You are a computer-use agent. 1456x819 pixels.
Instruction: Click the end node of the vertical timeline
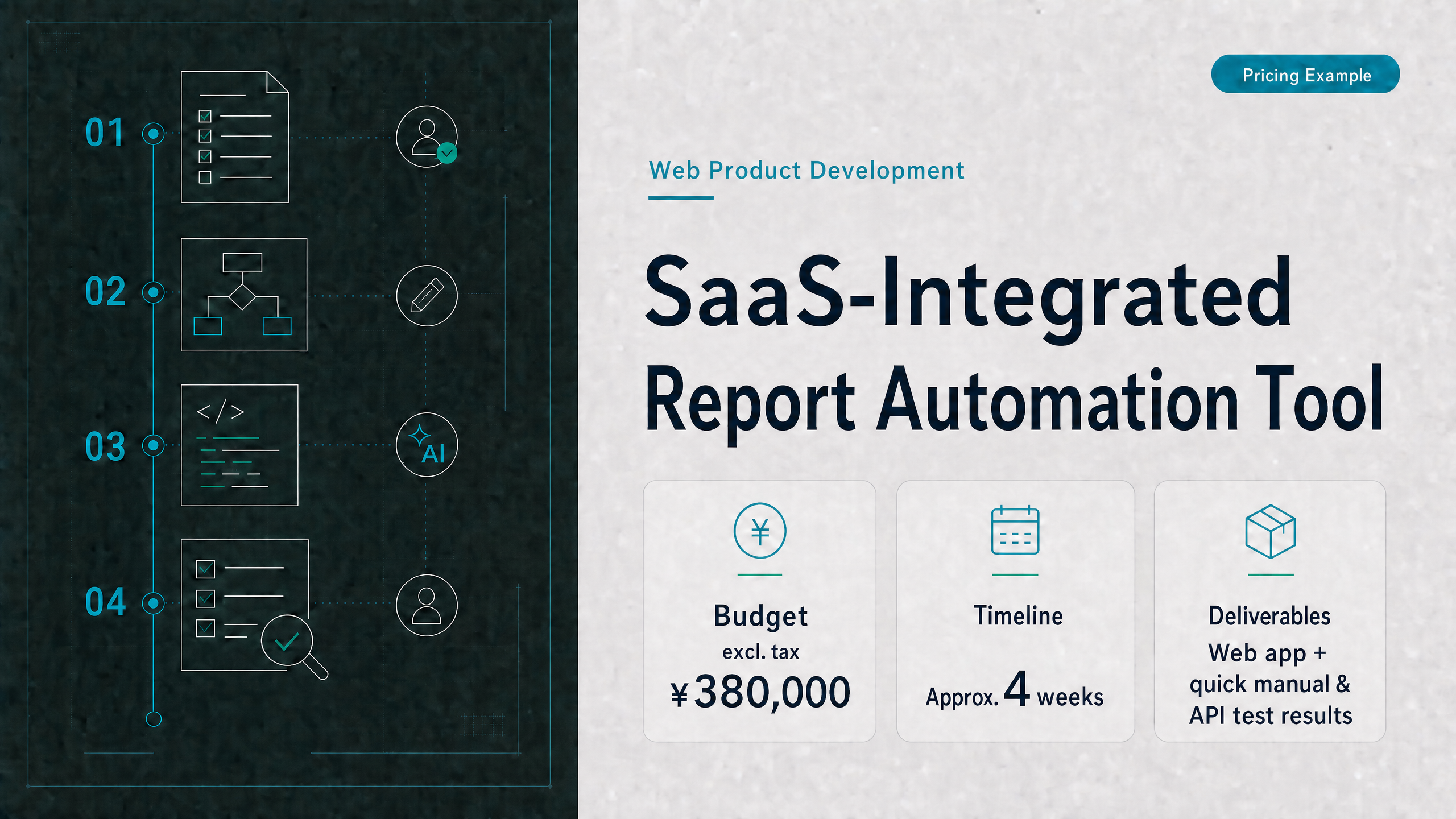[154, 719]
